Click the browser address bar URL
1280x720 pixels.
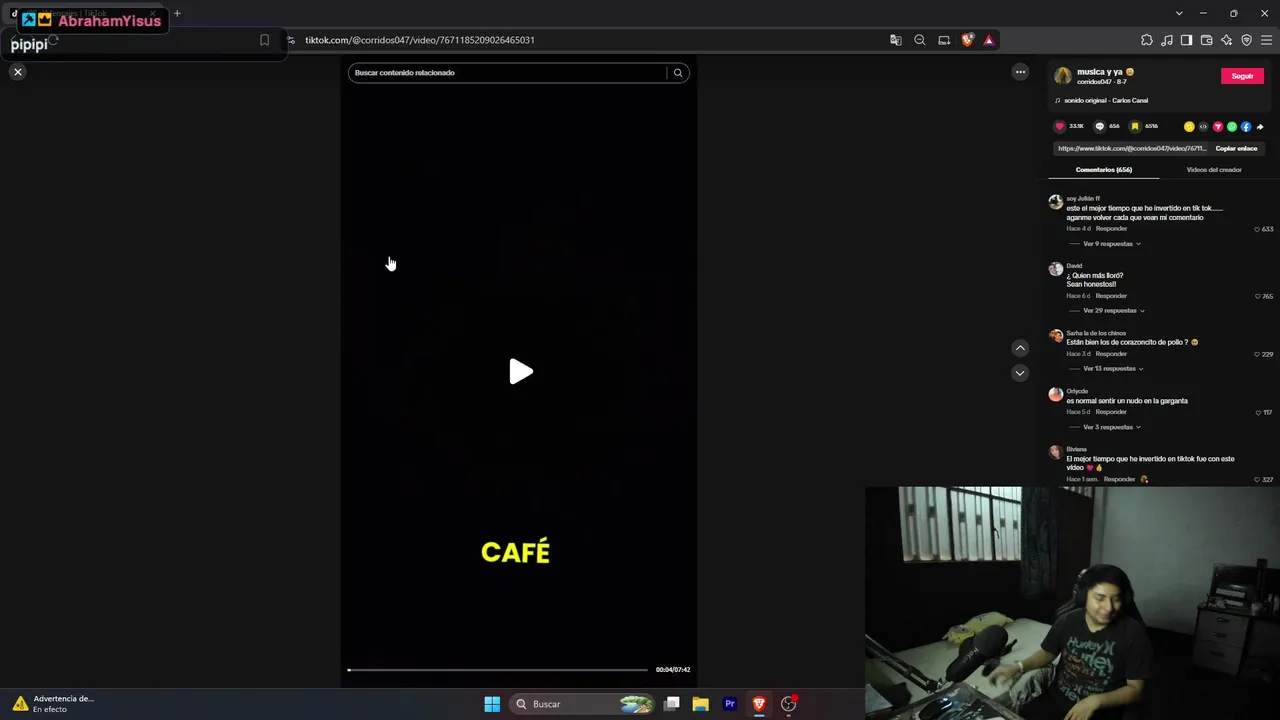pyautogui.click(x=420, y=40)
